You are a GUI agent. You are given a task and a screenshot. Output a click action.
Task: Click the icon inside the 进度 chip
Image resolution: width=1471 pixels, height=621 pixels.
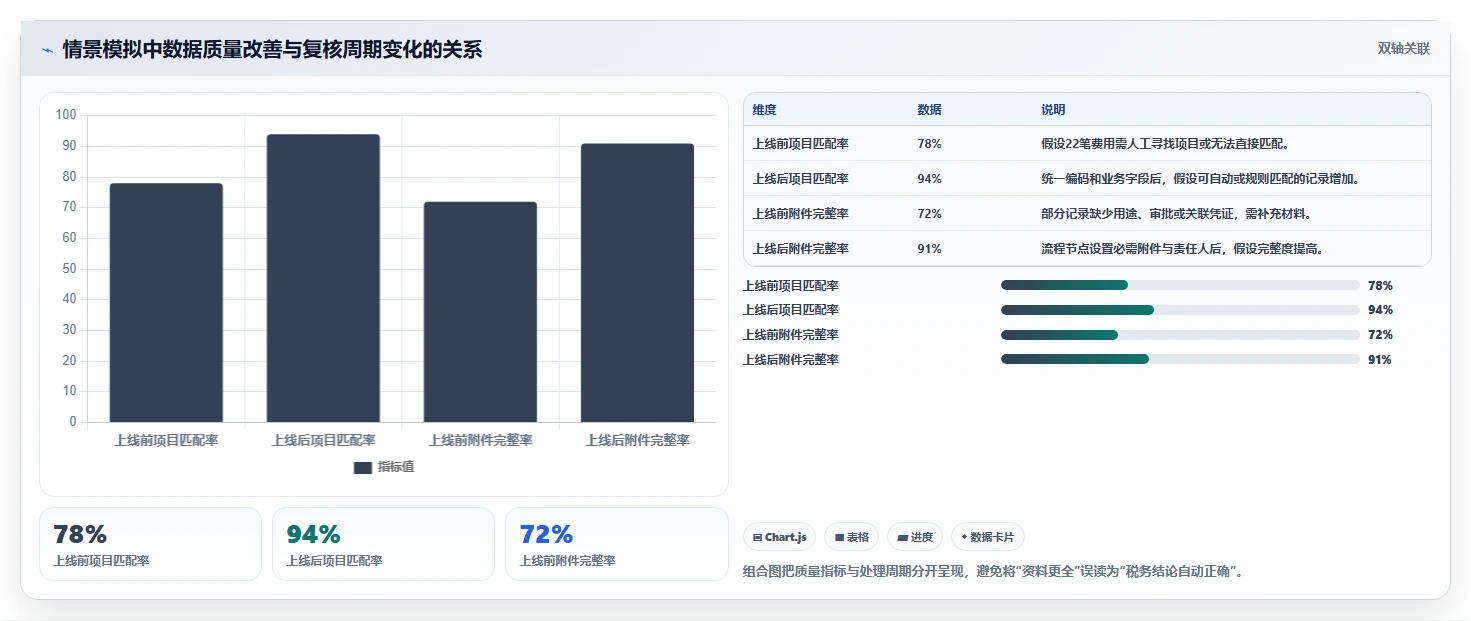coord(902,537)
